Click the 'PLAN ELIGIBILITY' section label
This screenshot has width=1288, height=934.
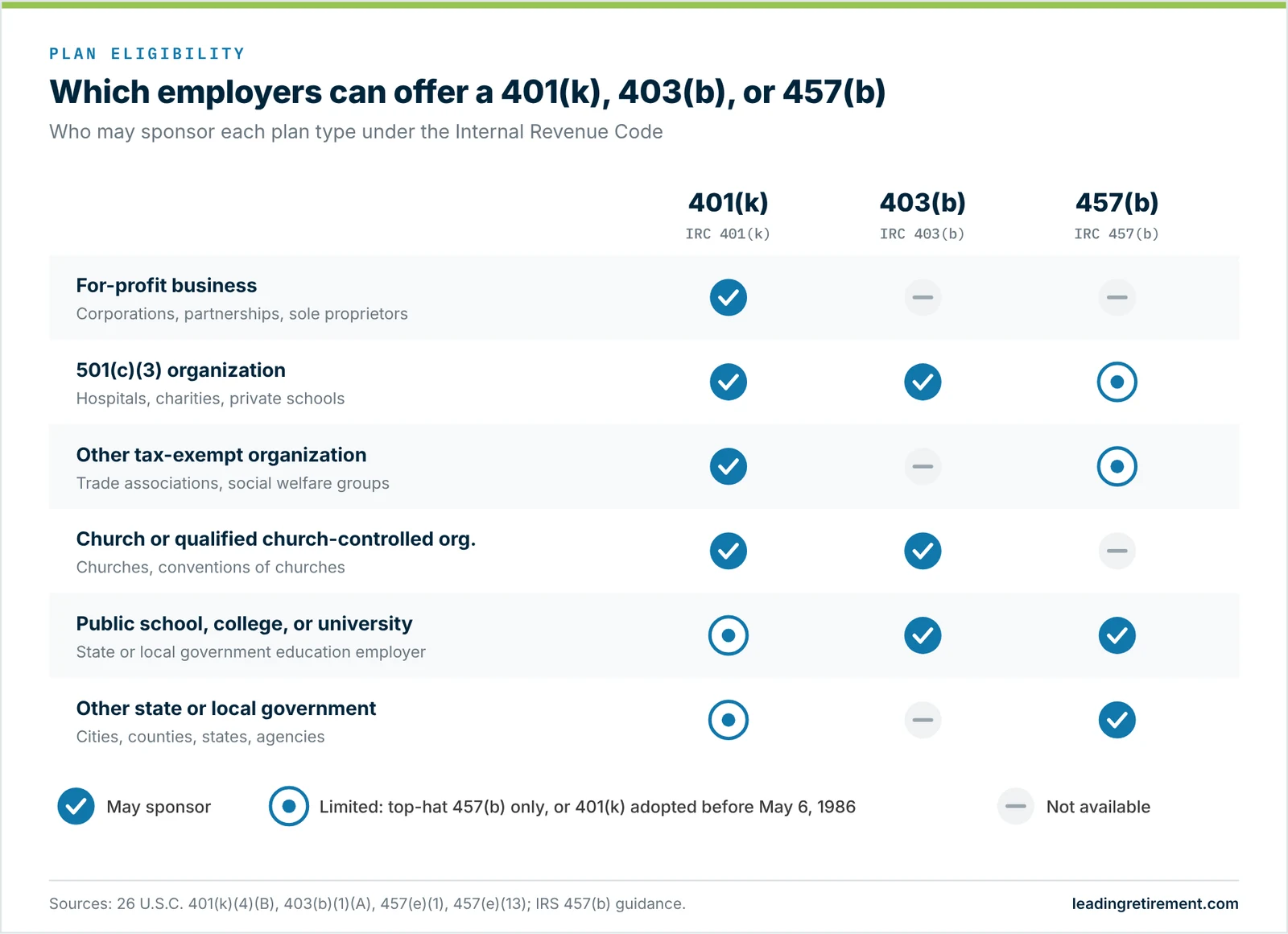[x=147, y=54]
